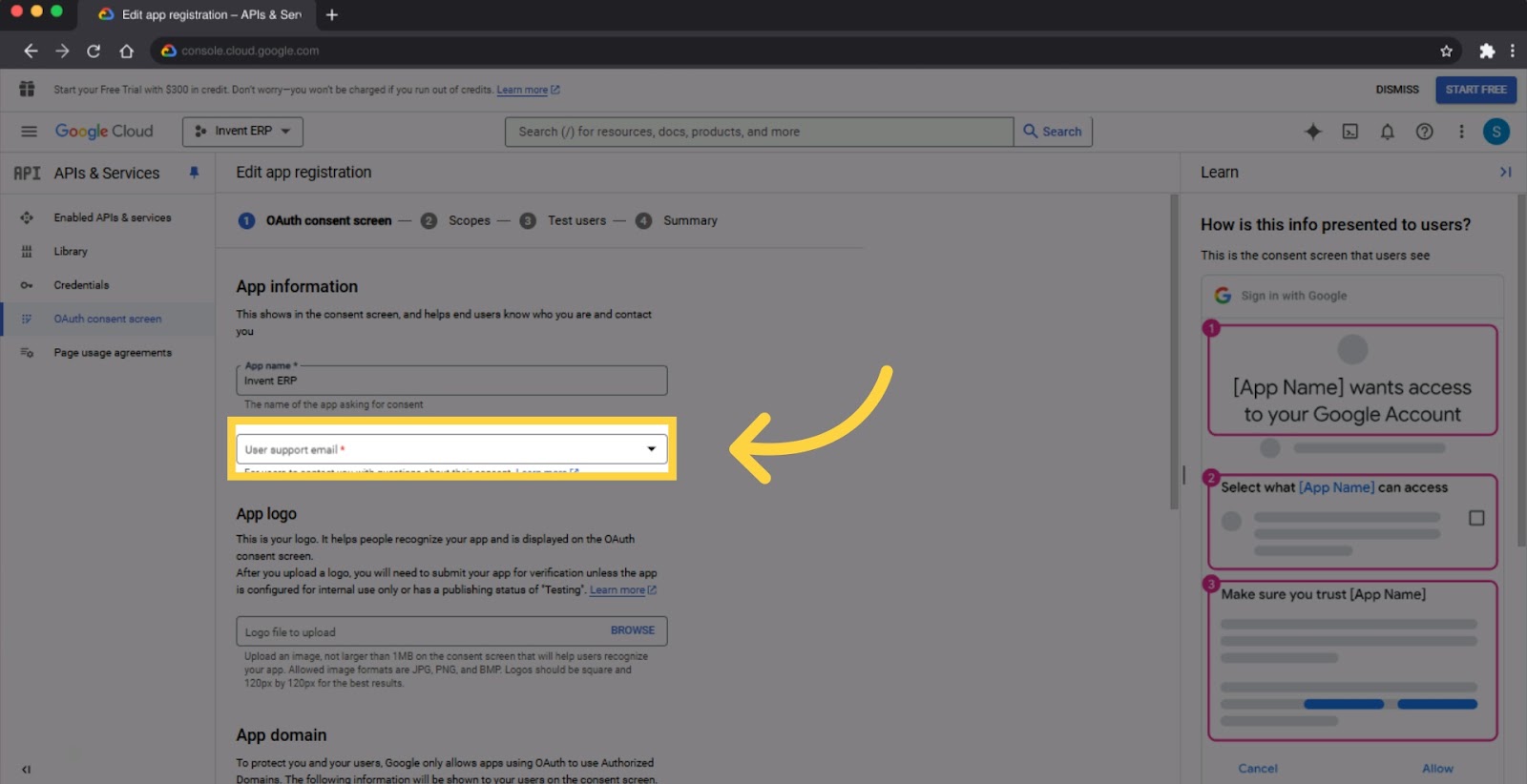Open the Library page in the sidebar
The height and width of the screenshot is (784, 1527).
[x=107, y=251]
